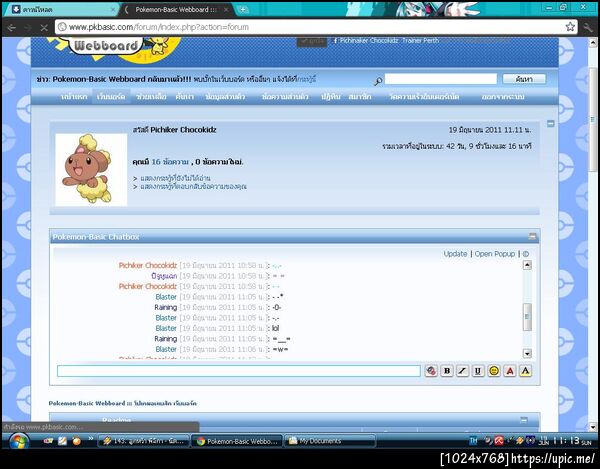Switch to the first download browser tab
The height and width of the screenshot is (469, 600).
coord(63,10)
